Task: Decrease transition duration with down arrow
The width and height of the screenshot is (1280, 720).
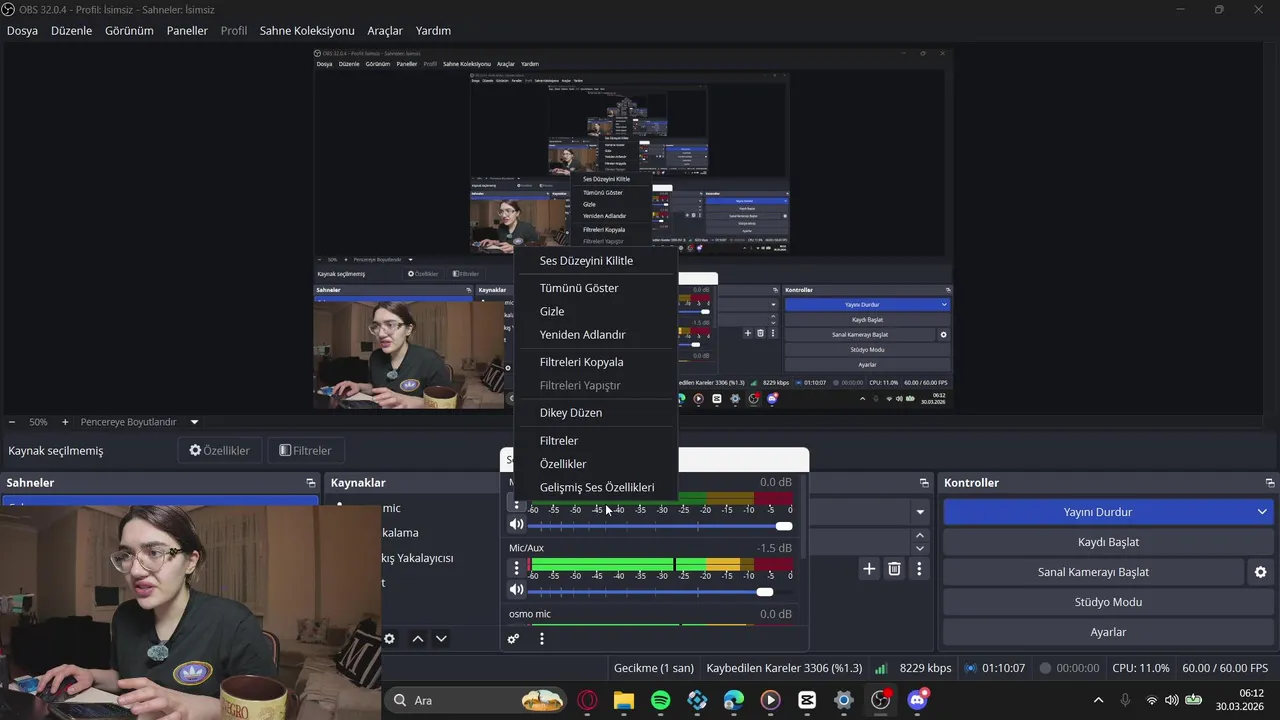Action: (x=920, y=548)
